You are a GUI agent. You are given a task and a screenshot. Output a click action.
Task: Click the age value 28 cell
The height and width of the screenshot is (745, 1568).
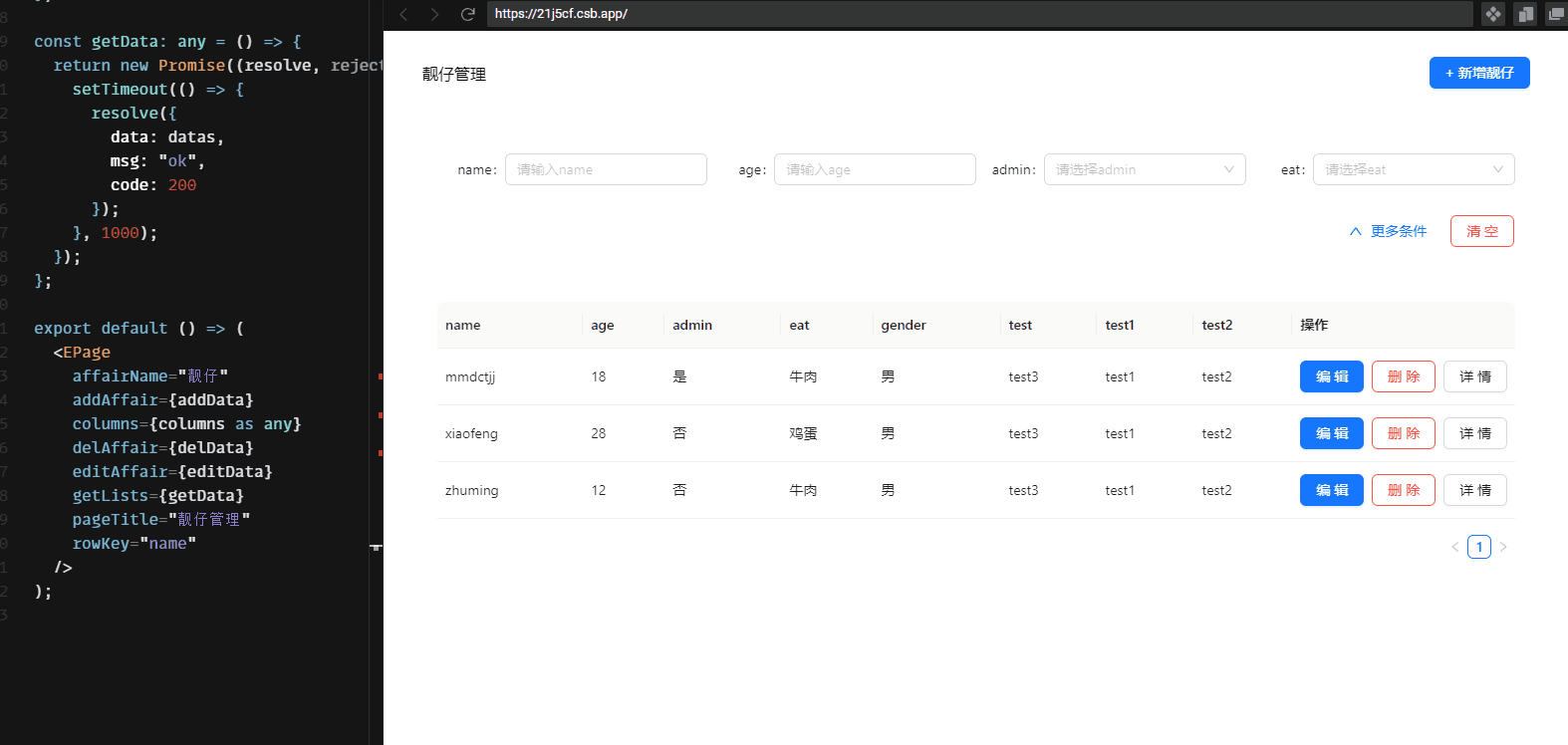click(624, 433)
